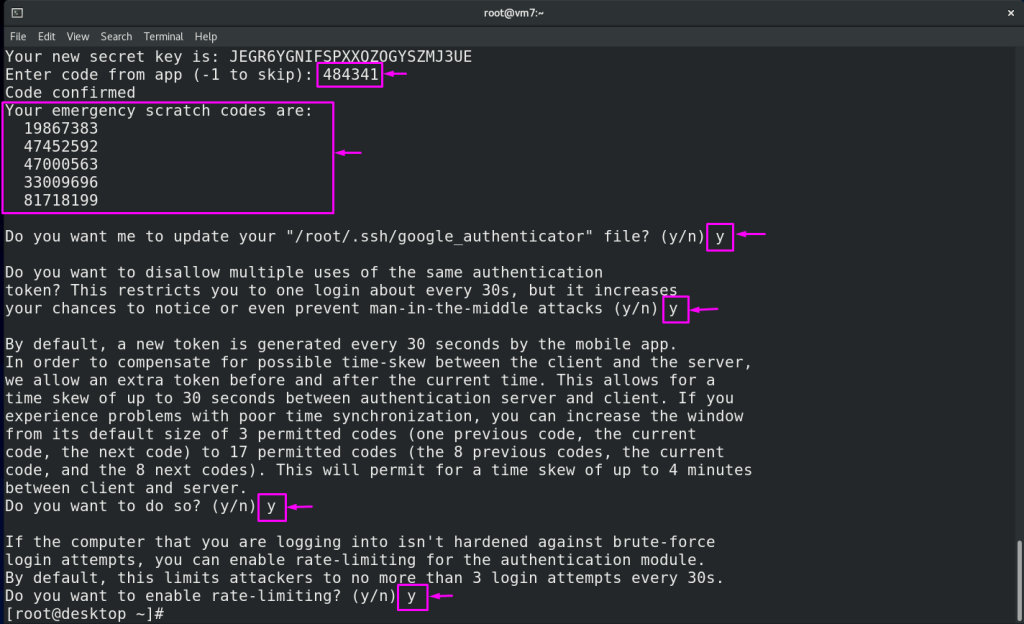1024x624 pixels.
Task: Click the entered code 484341
Action: pos(350,75)
